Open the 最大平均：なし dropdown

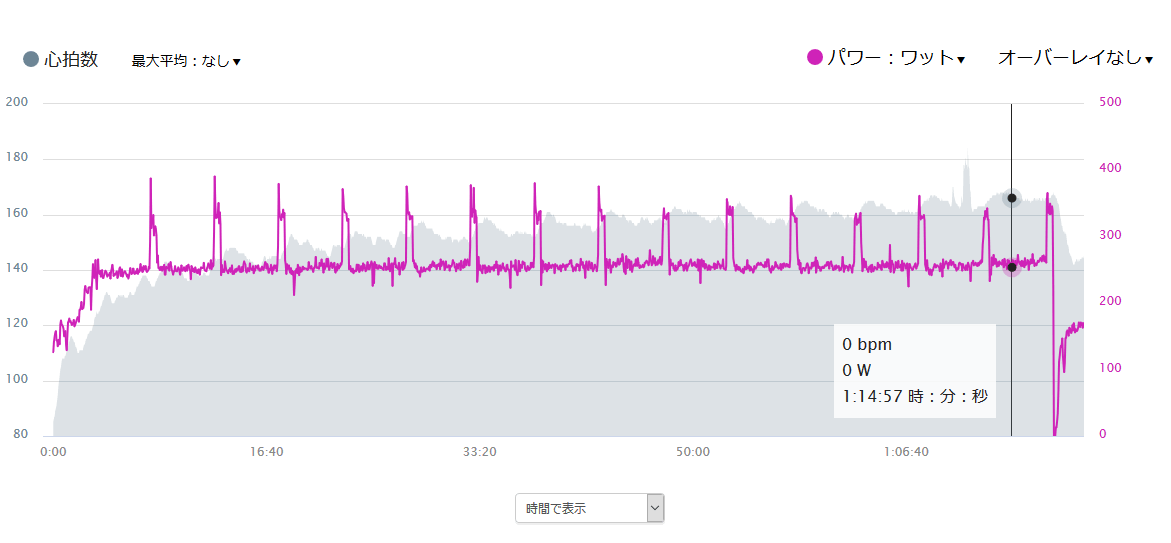[186, 61]
